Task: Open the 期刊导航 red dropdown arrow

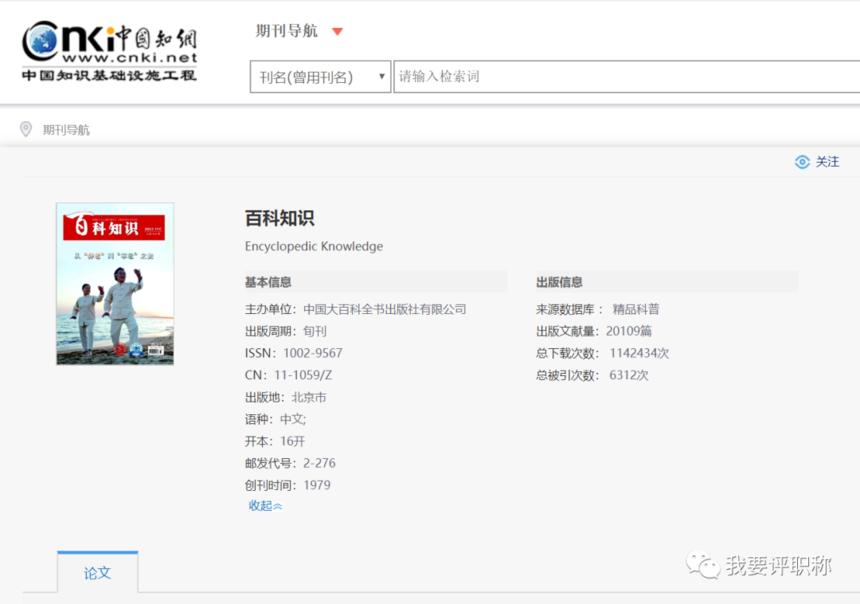Action: pyautogui.click(x=338, y=32)
